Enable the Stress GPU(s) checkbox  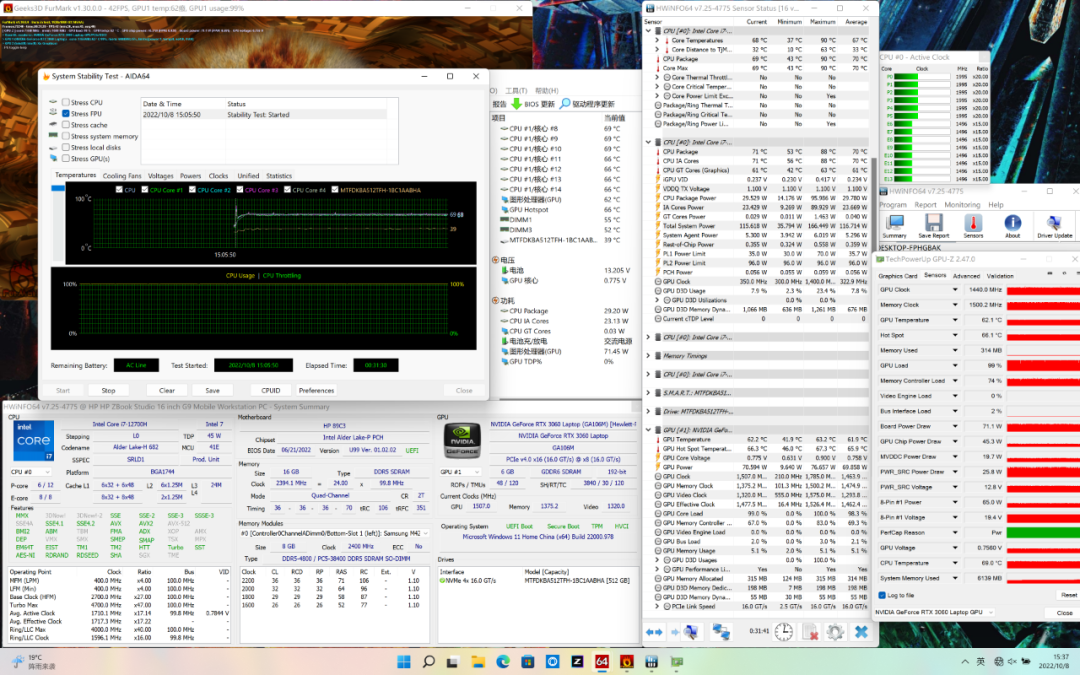pyautogui.click(x=65, y=158)
